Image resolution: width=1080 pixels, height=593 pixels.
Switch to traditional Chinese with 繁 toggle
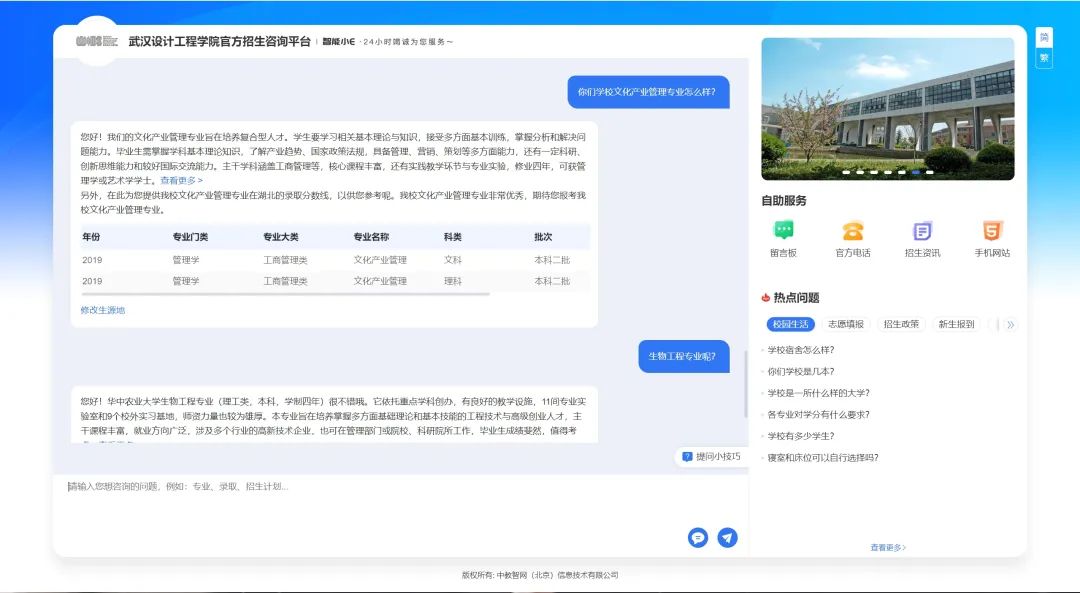(x=1044, y=57)
